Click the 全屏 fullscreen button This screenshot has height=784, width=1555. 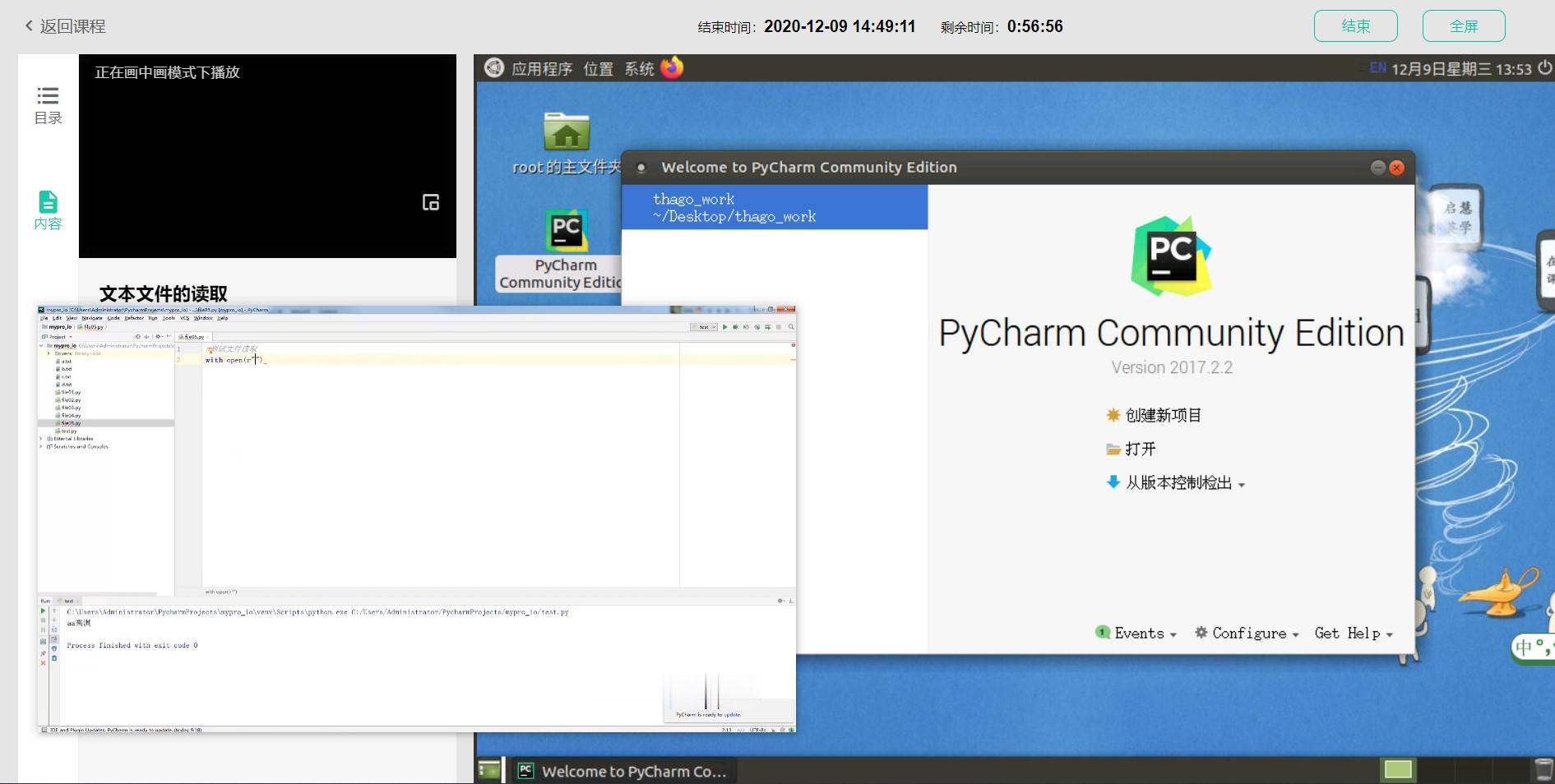tap(1464, 25)
